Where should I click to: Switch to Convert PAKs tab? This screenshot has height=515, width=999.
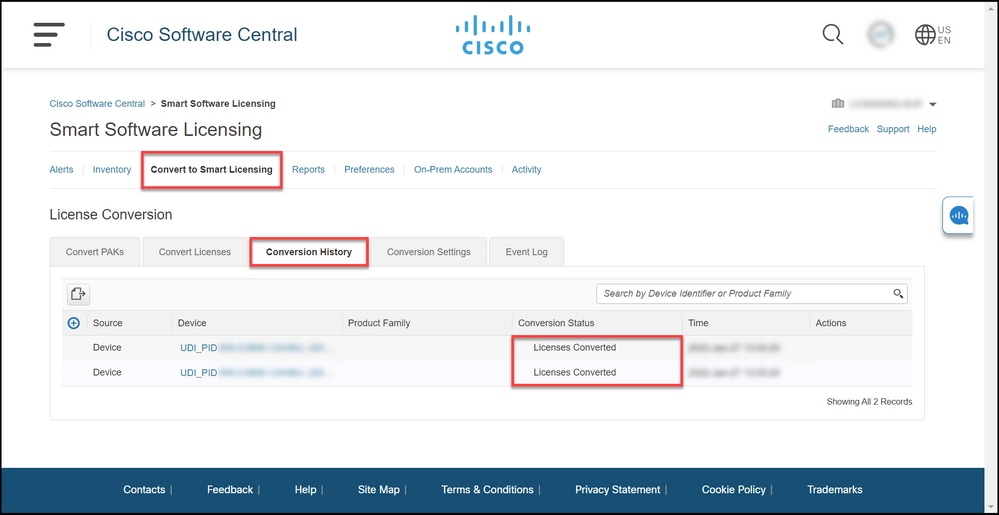click(x=95, y=252)
